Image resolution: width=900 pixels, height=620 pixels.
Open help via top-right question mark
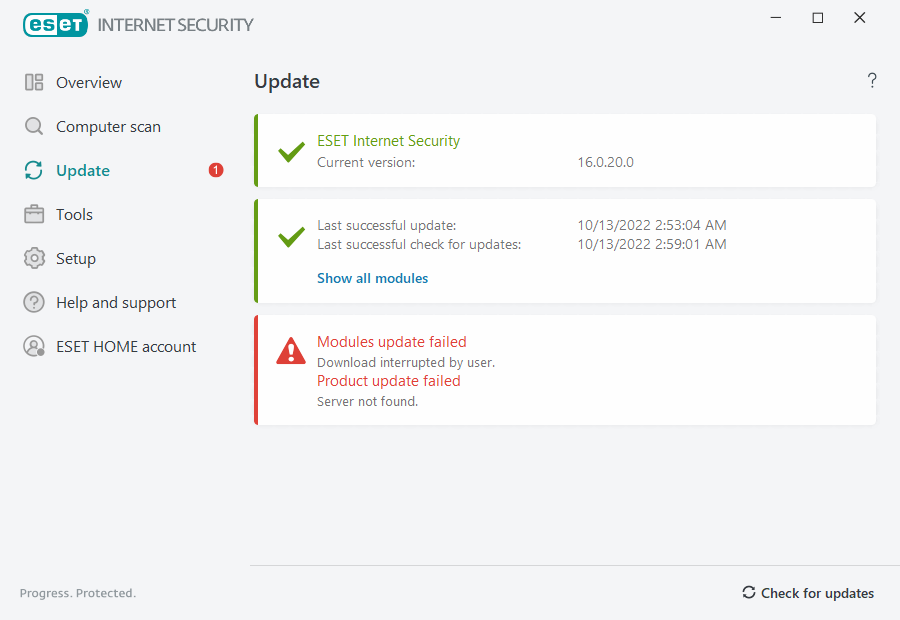point(872,81)
